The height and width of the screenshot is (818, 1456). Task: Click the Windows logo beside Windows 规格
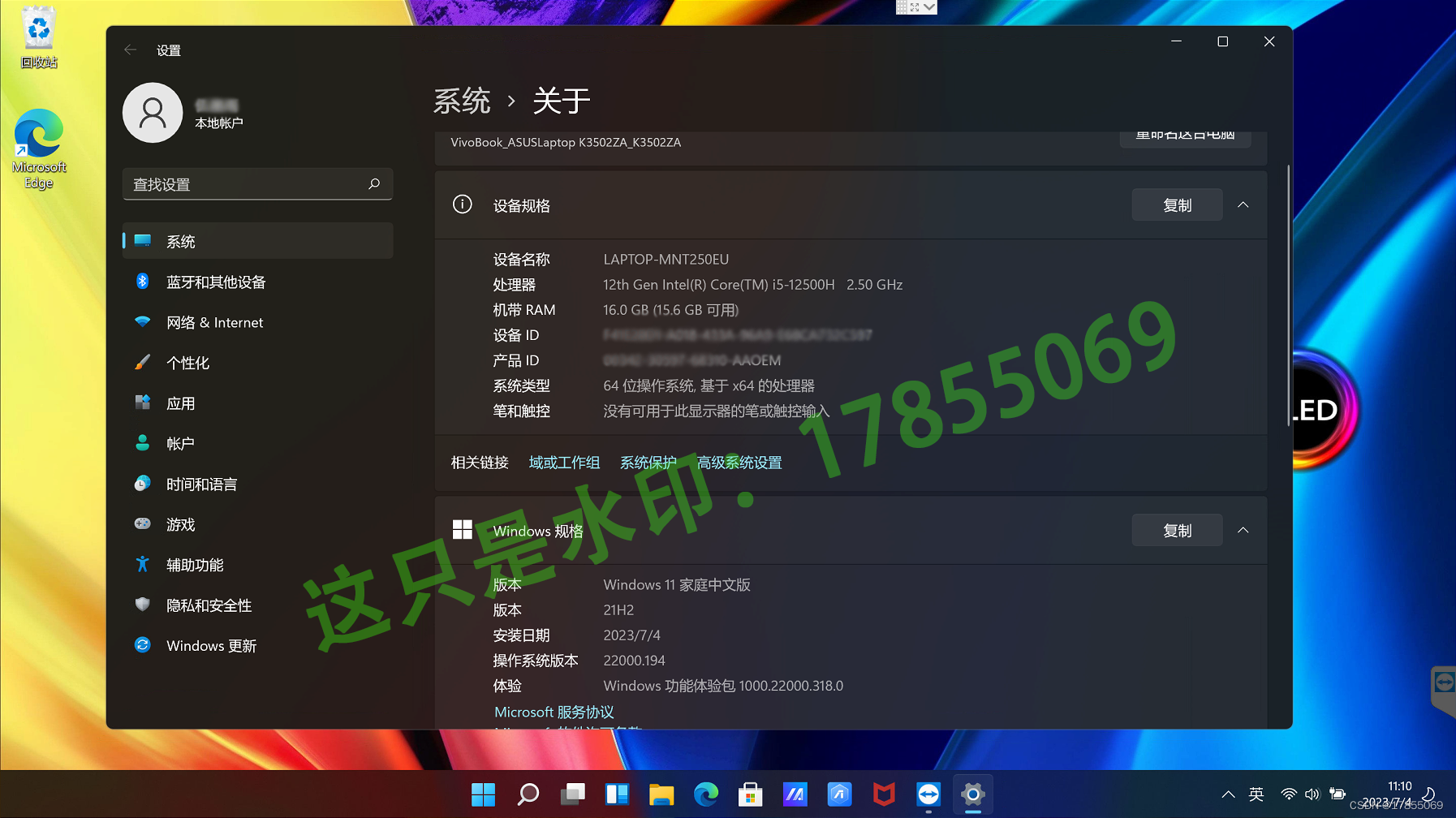coord(462,530)
